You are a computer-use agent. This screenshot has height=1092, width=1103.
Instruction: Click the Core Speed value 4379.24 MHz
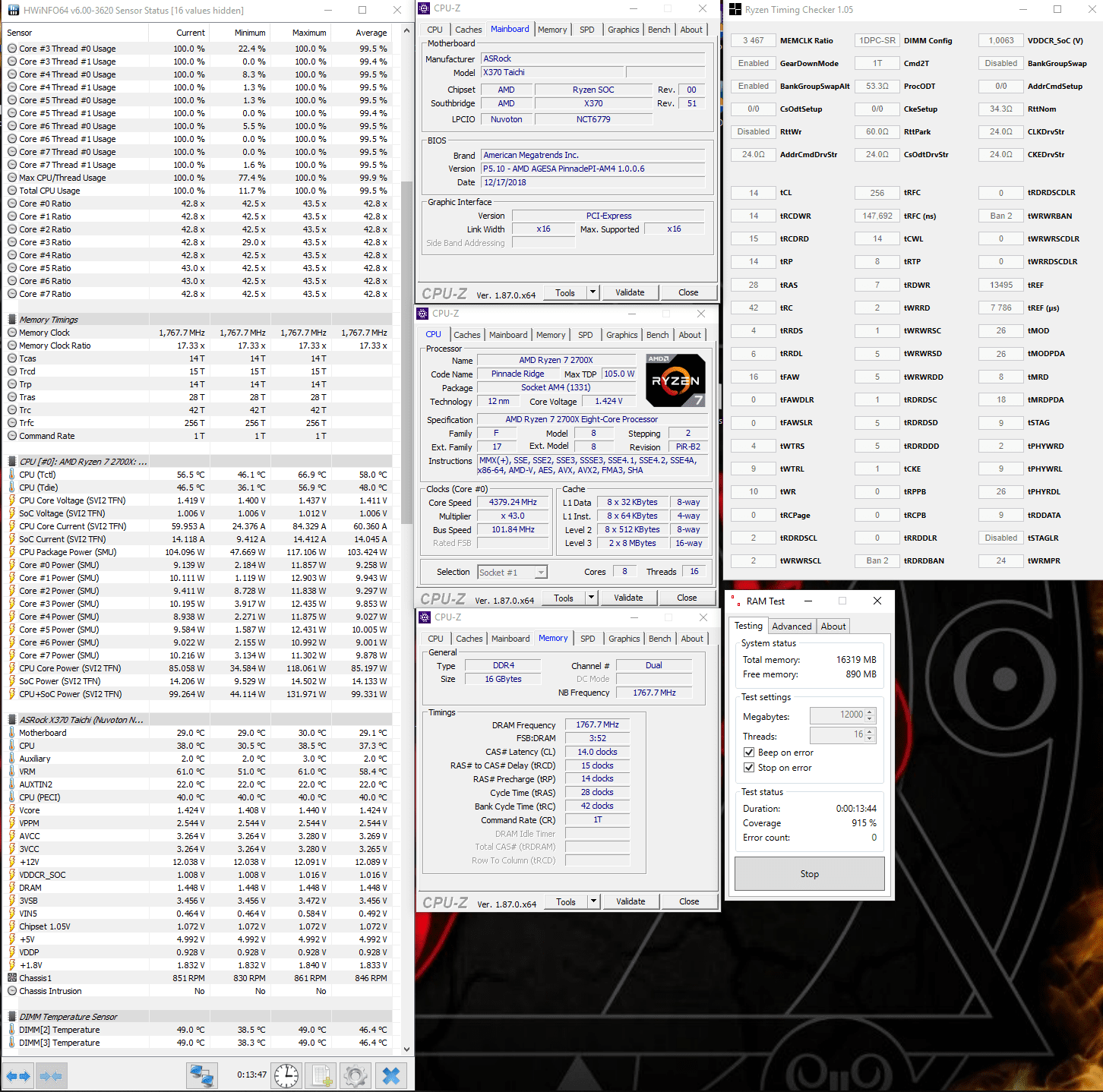pyautogui.click(x=513, y=503)
